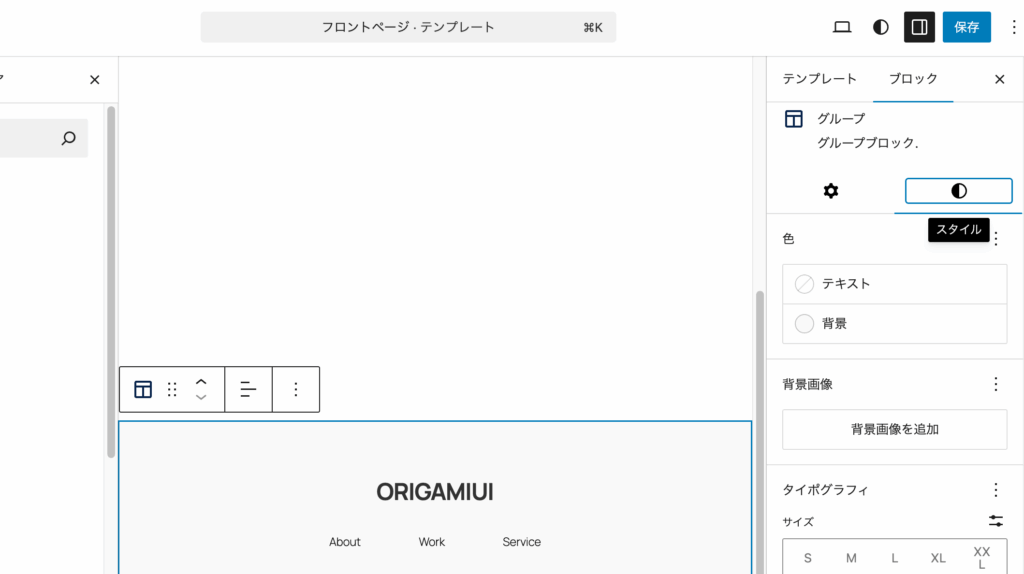
Task: Click the Group block icon in toolbar
Action: coord(143,390)
